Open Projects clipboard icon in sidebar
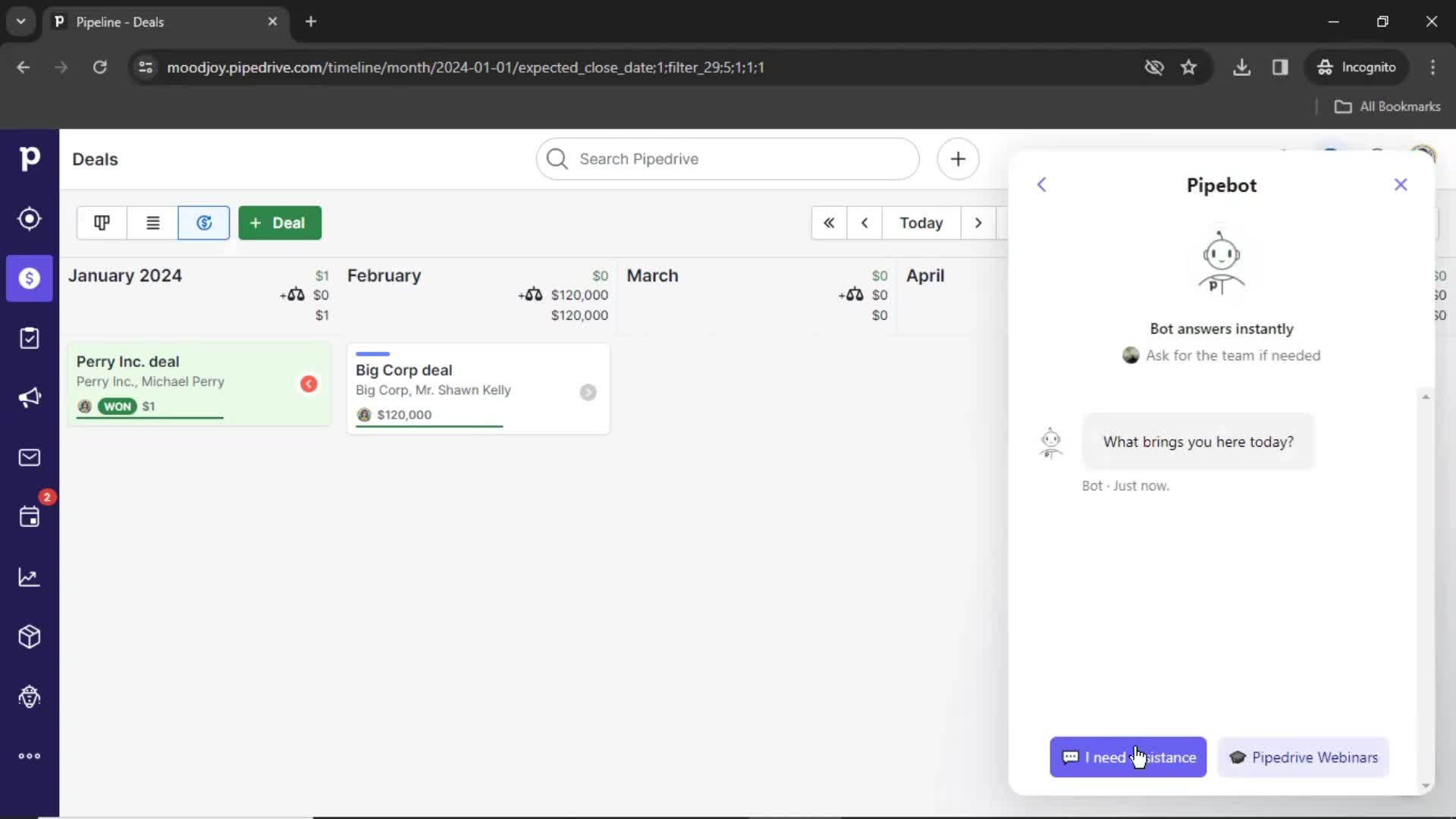 click(x=29, y=338)
